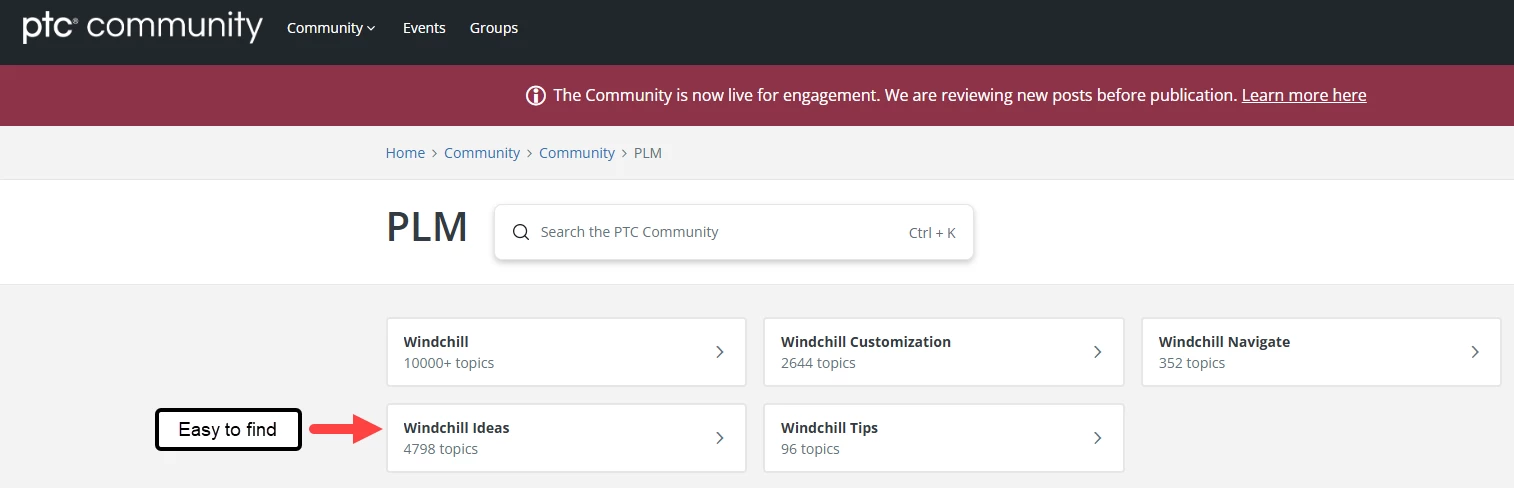Click the chevron on Windchill Tips card
The image size is (1514, 488).
coord(1097,438)
